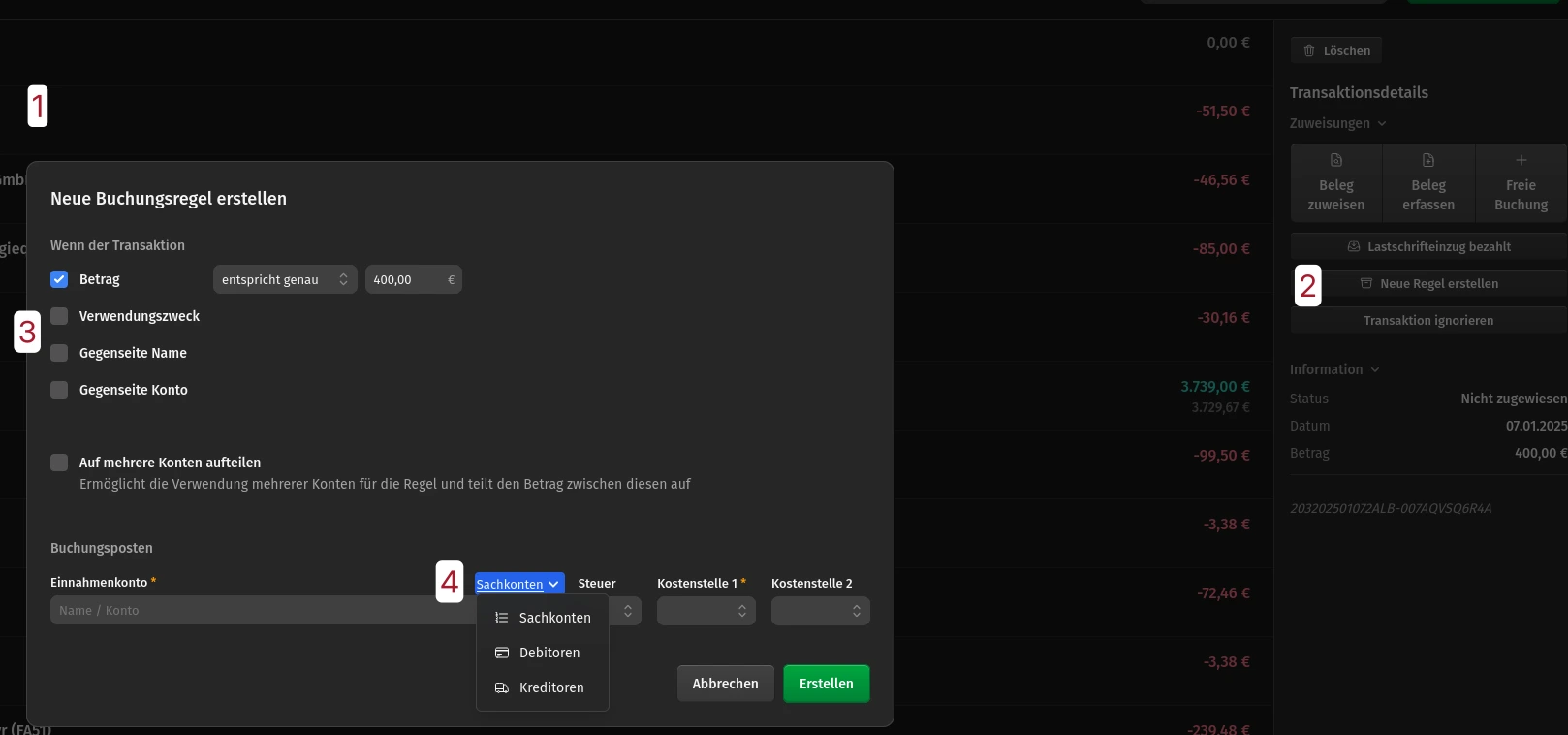Click the icon beside Lastschrifteinzug bezahlt

[1354, 247]
